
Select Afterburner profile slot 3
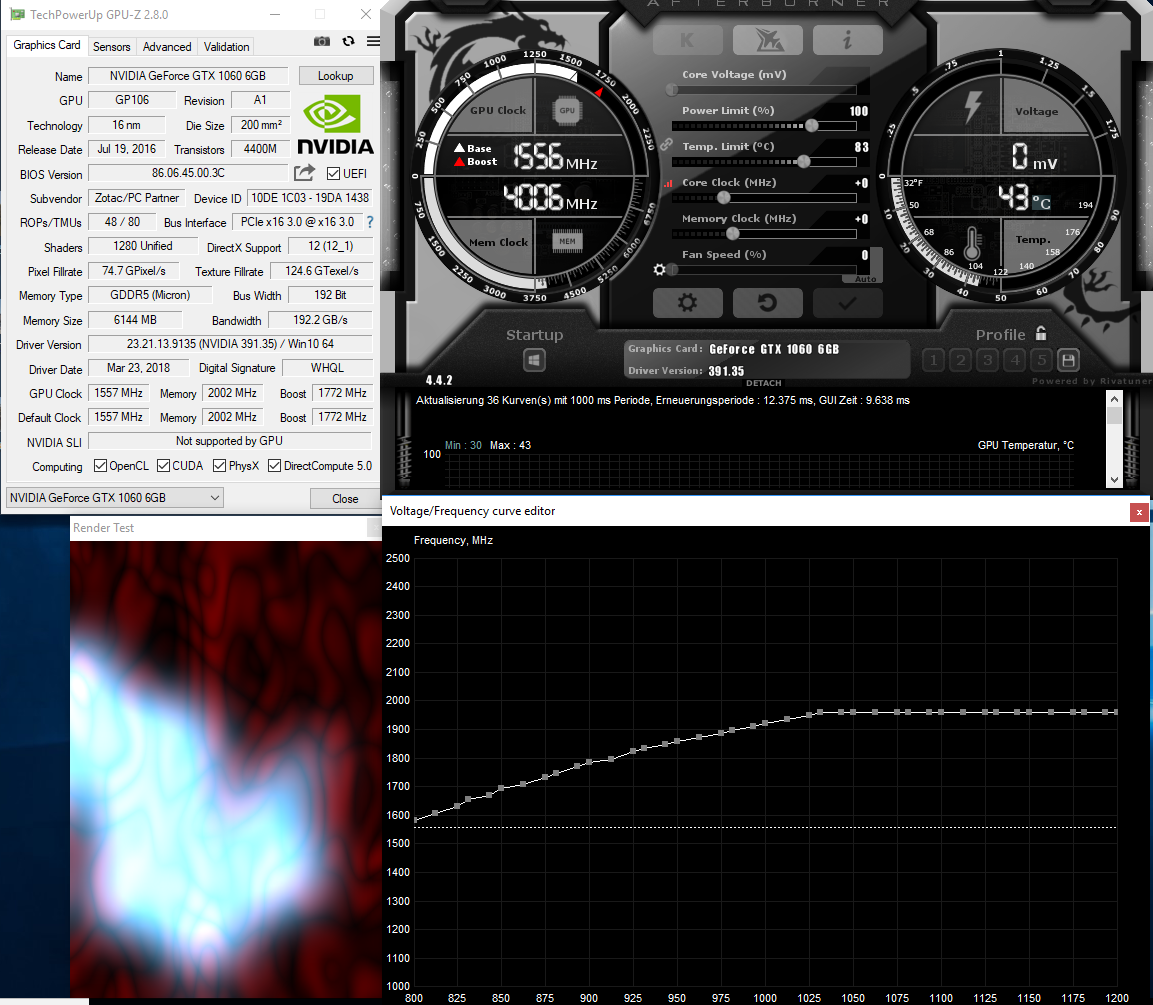click(988, 360)
